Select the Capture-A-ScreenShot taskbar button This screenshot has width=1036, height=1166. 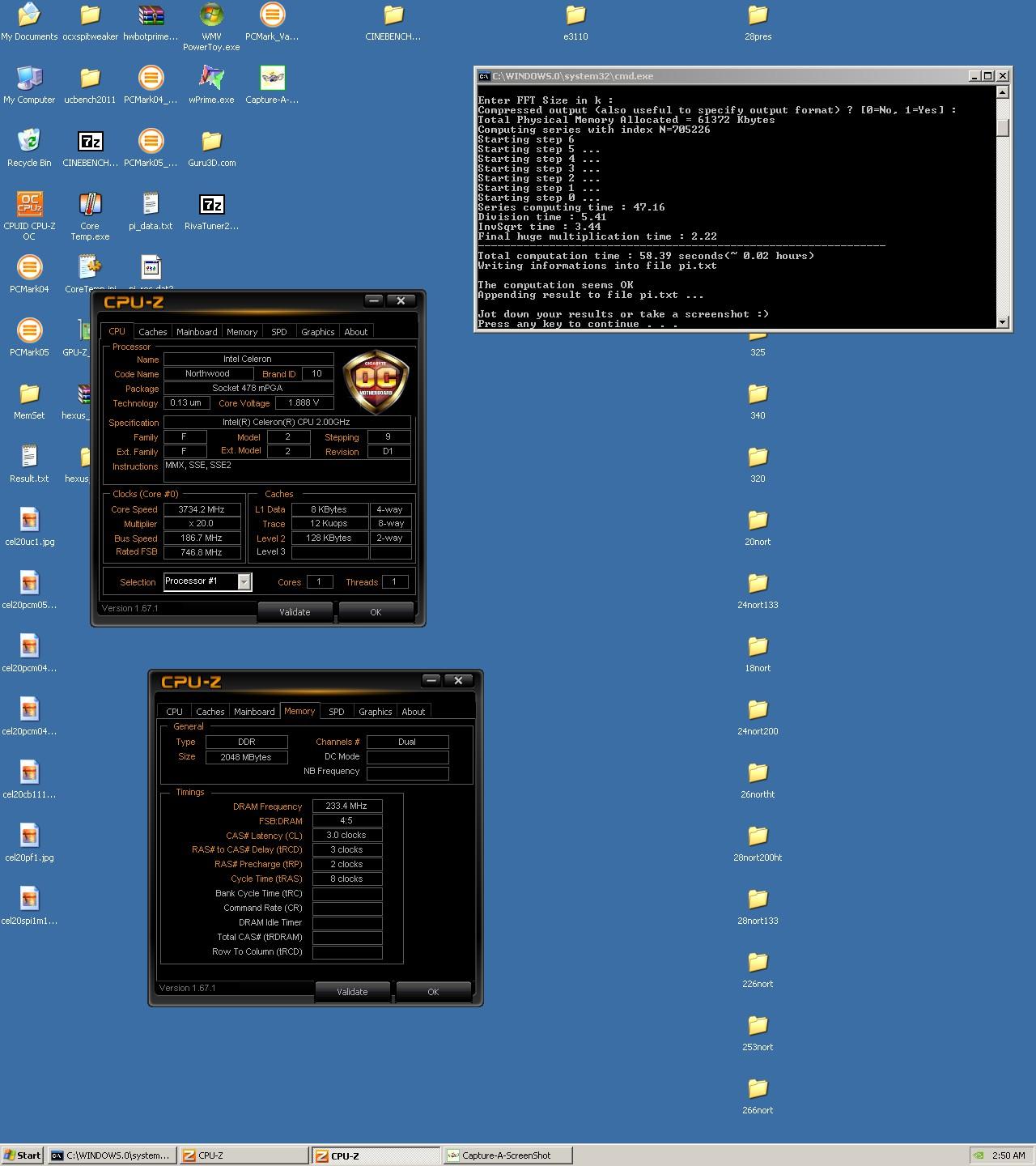point(507,1155)
